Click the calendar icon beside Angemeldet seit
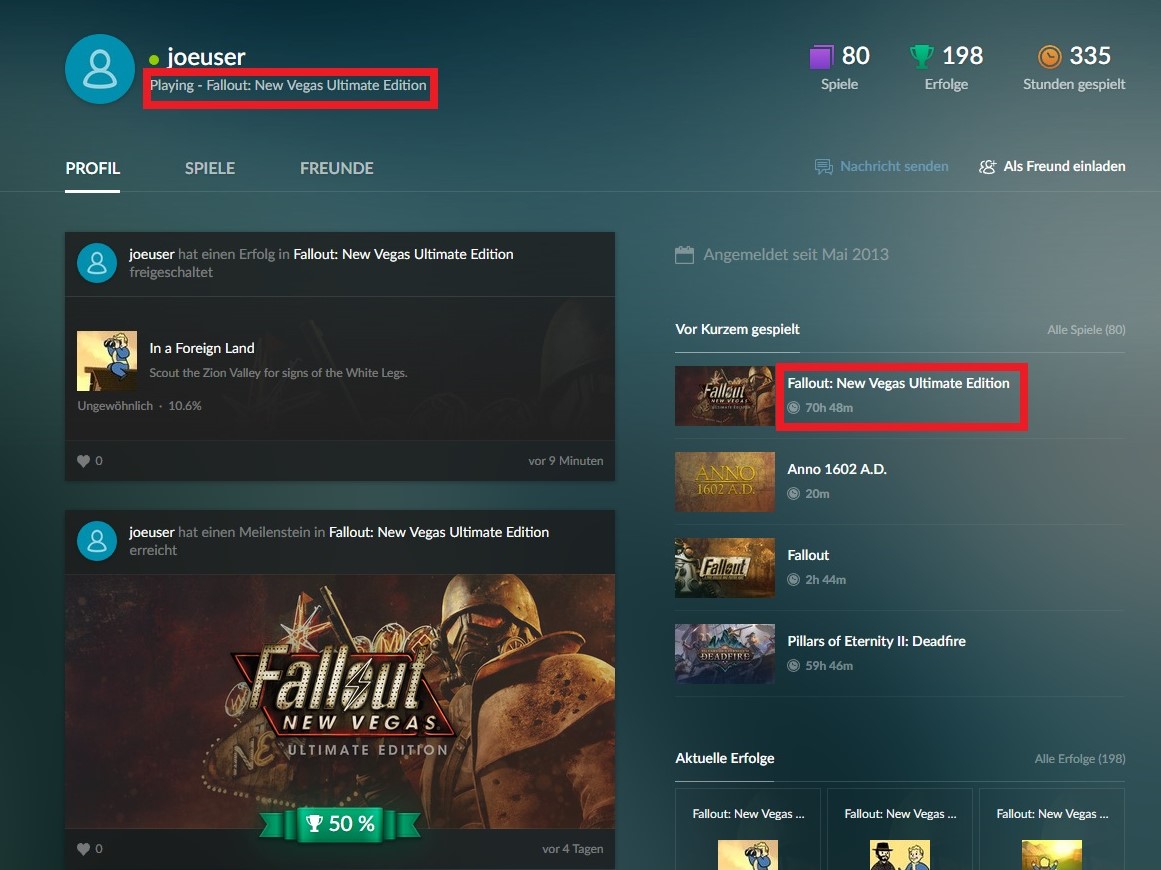The width and height of the screenshot is (1161, 870). (x=684, y=255)
